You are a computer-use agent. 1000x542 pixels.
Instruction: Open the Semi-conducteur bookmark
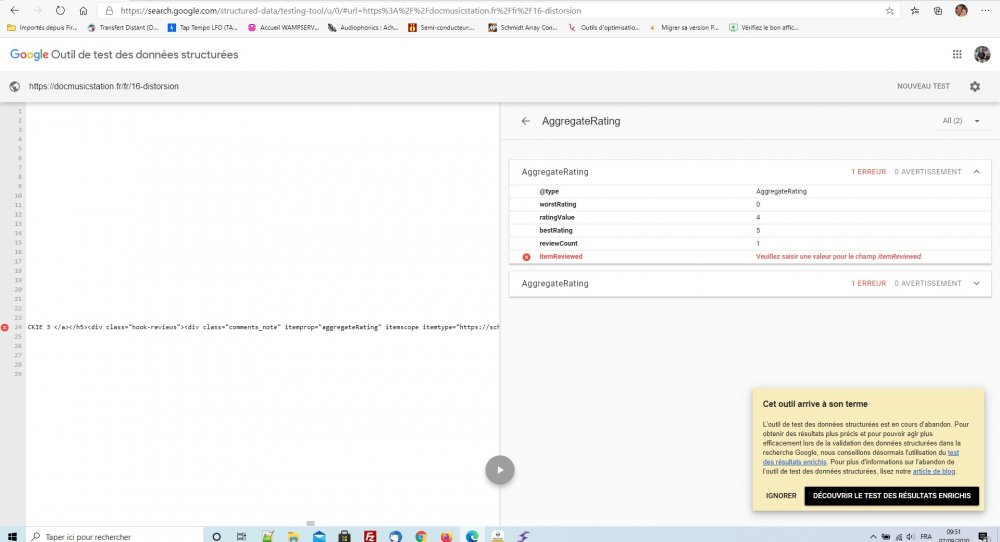pos(441,27)
